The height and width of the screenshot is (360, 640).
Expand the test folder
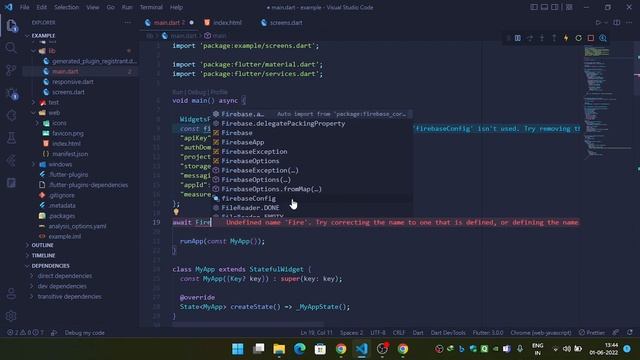[33, 102]
